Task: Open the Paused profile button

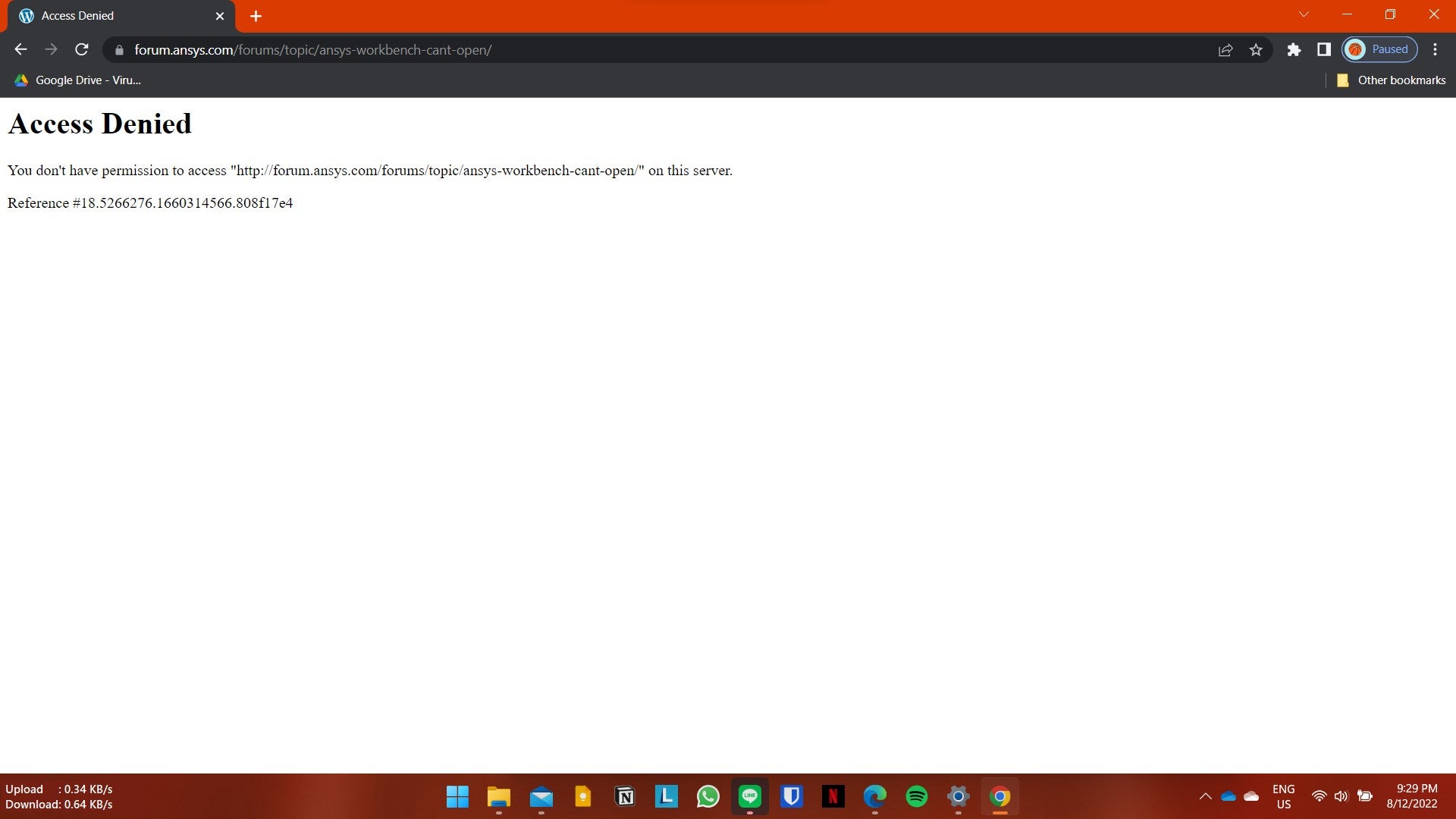Action: [1379, 50]
